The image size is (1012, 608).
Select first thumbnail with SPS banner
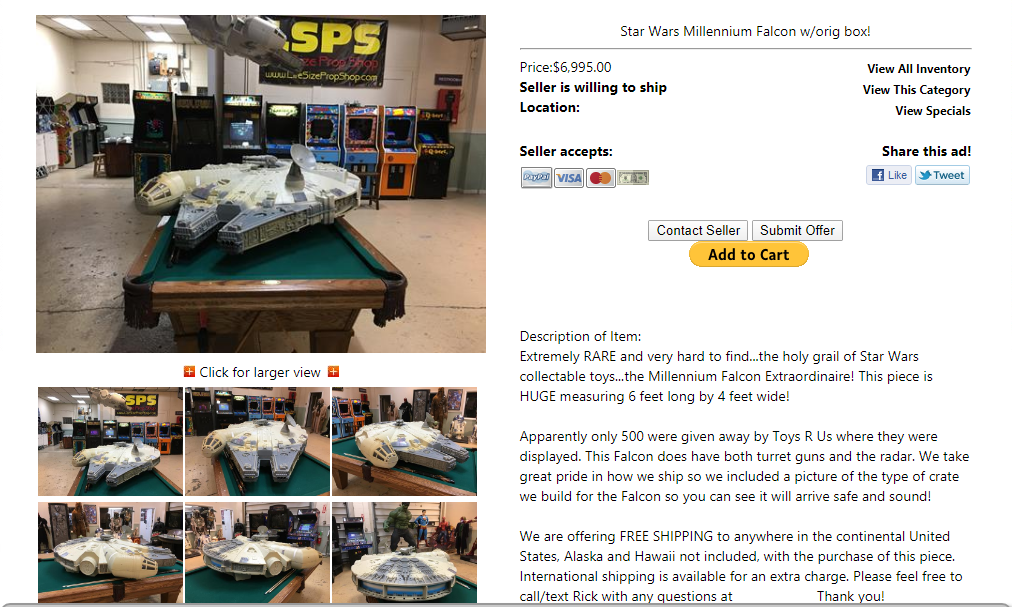pyautogui.click(x=110, y=441)
